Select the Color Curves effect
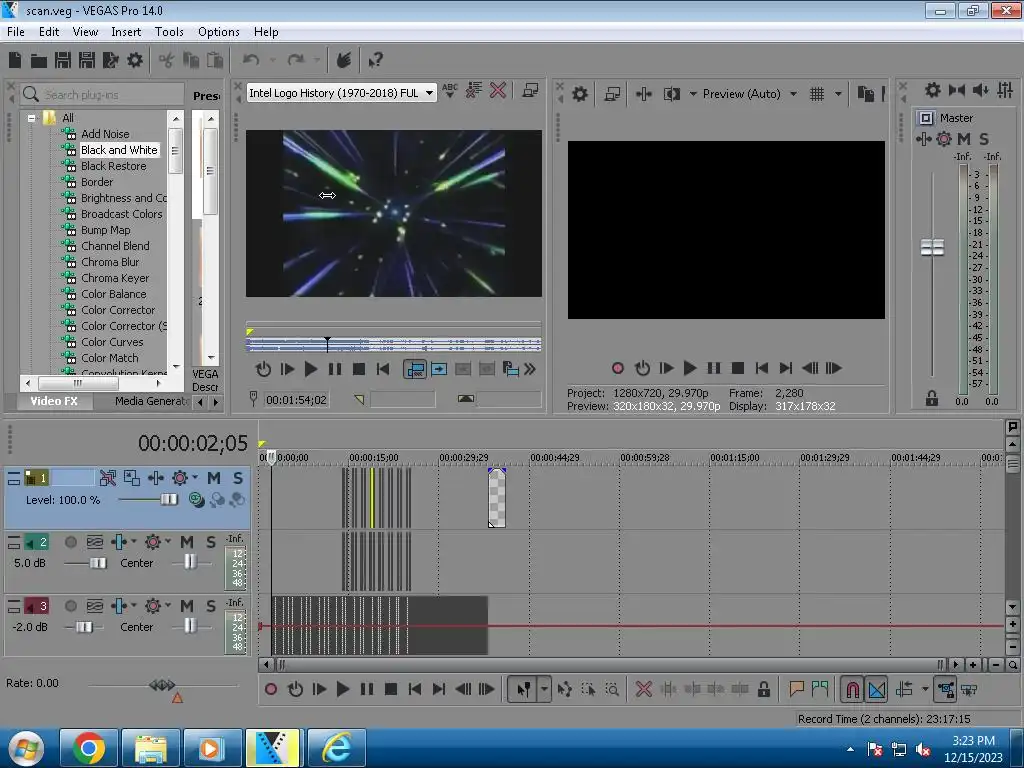 [x=112, y=342]
